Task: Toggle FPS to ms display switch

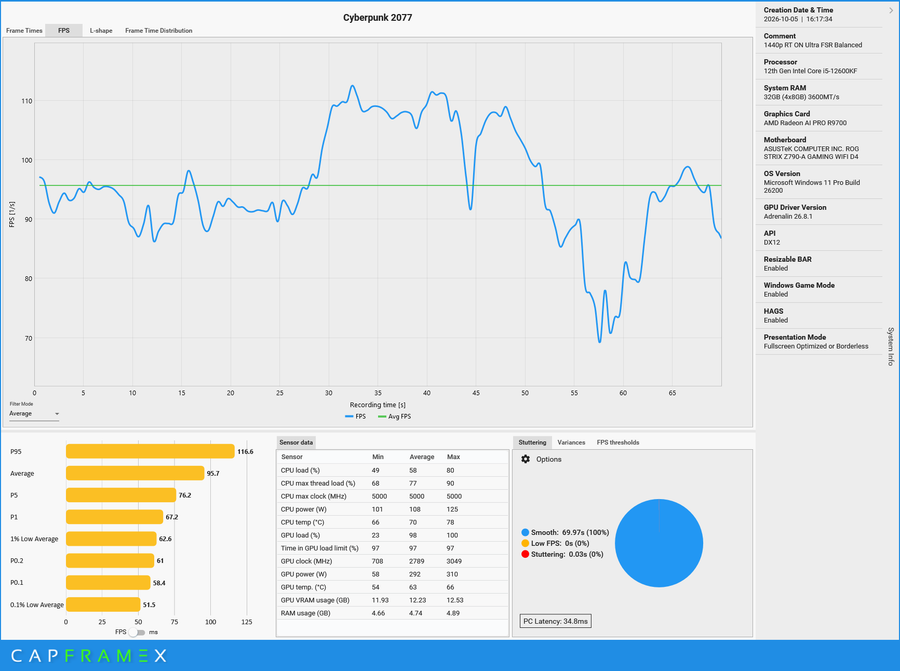Action: 137,632
